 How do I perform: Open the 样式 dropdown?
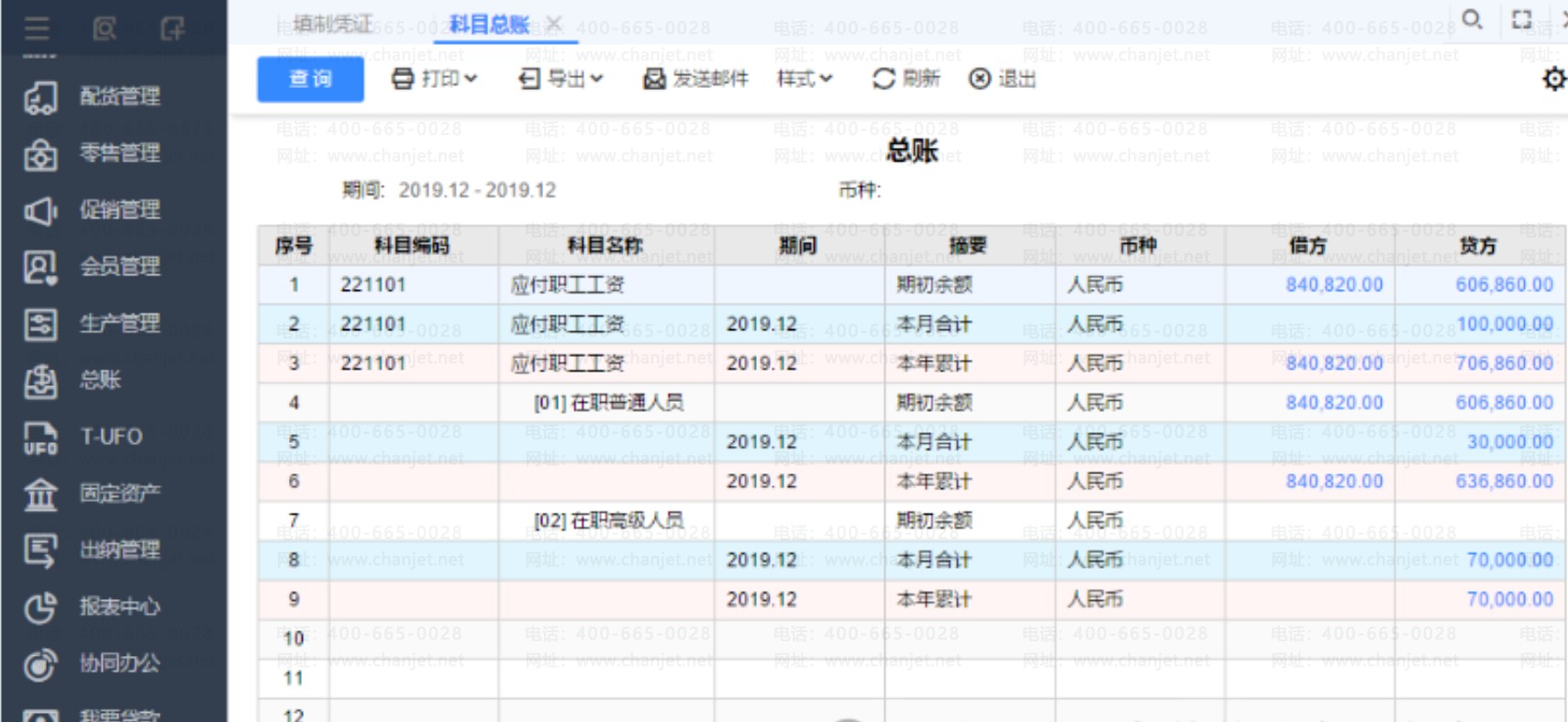point(805,79)
